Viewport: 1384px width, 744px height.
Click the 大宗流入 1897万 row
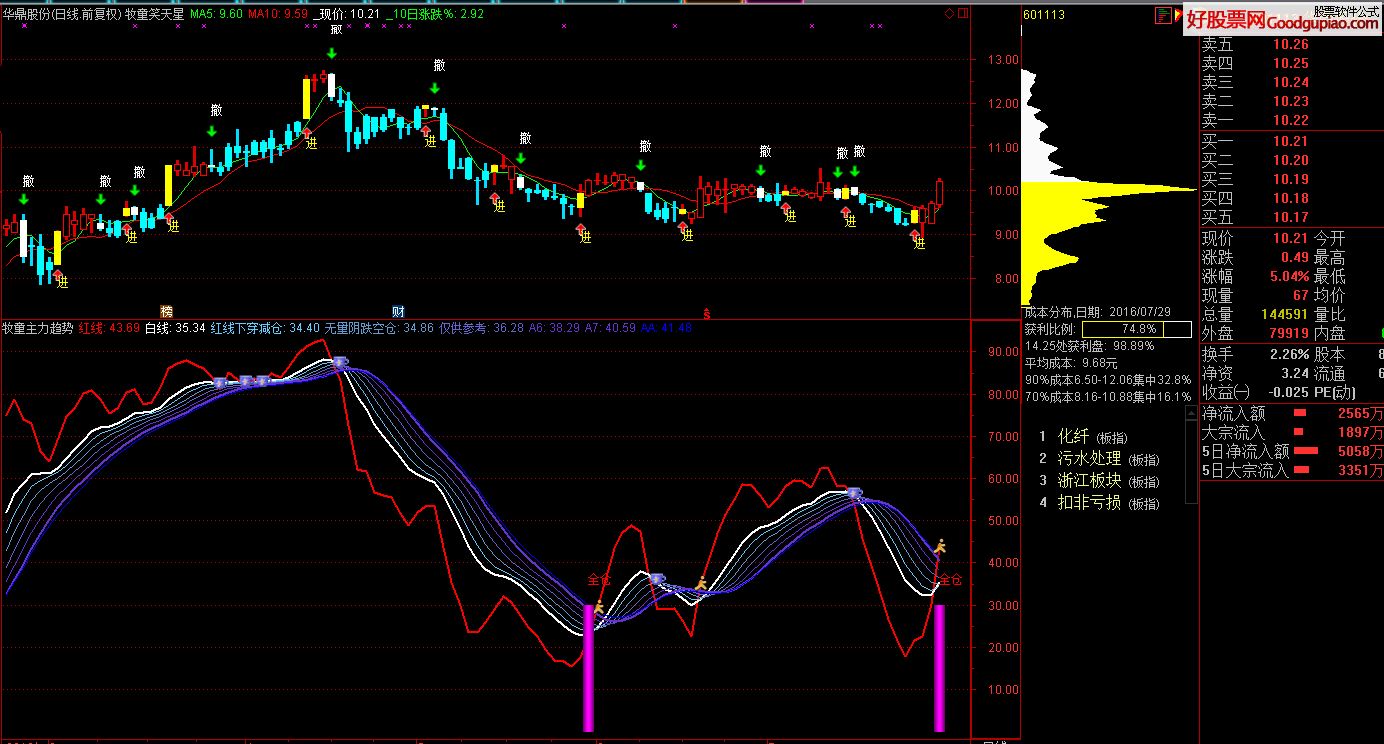pos(1292,432)
